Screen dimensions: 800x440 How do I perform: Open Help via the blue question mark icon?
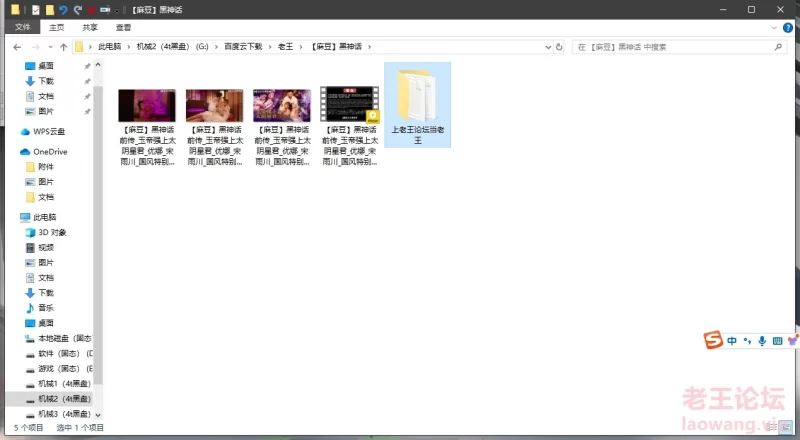[788, 28]
